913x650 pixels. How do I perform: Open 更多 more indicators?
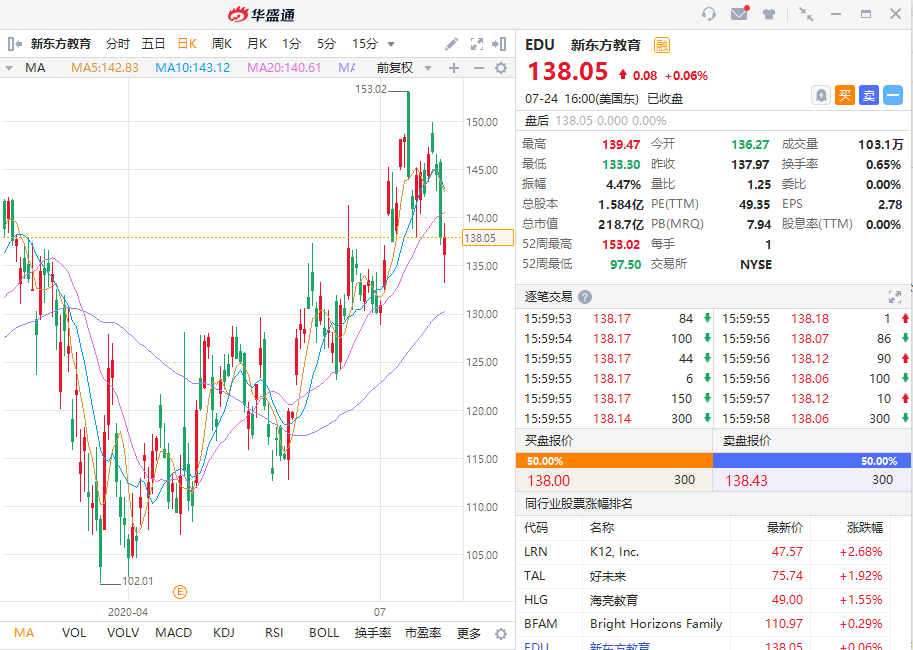point(469,633)
